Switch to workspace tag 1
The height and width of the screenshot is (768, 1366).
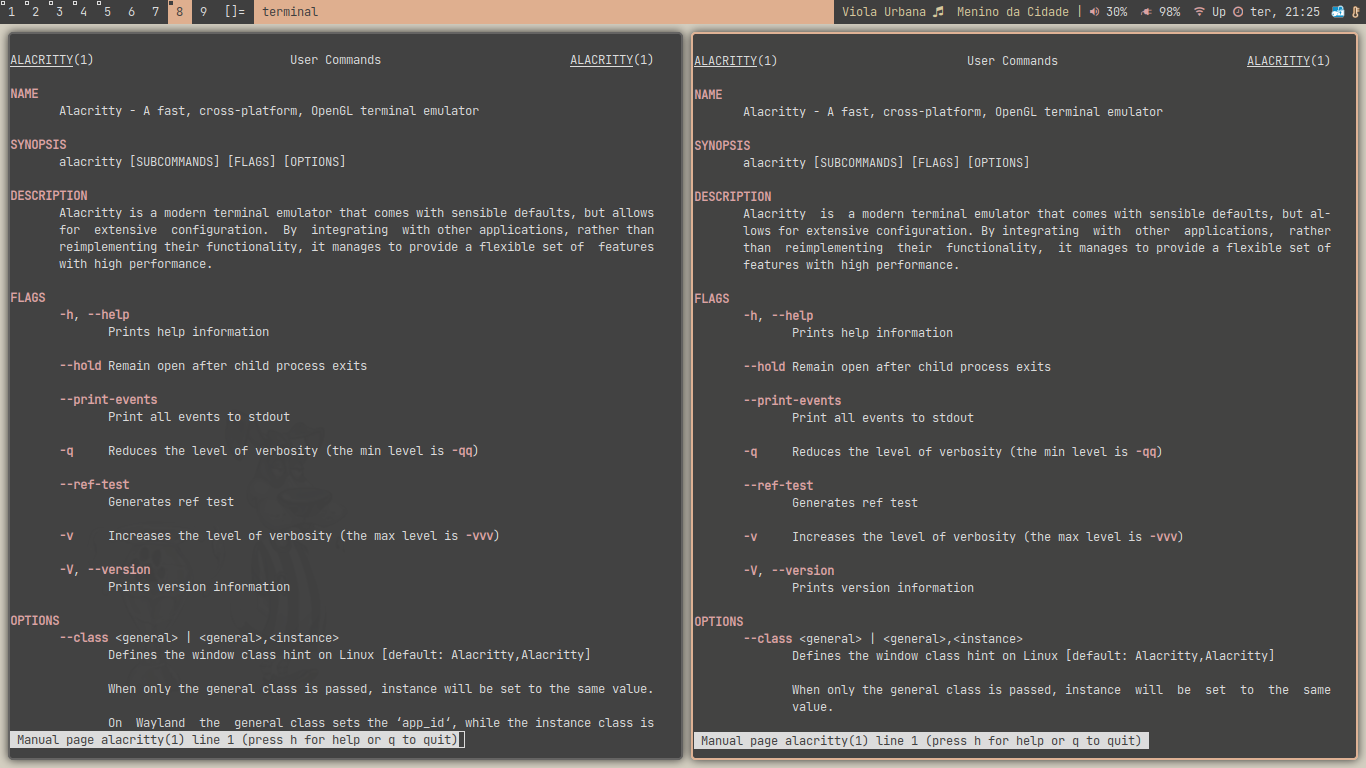(11, 12)
